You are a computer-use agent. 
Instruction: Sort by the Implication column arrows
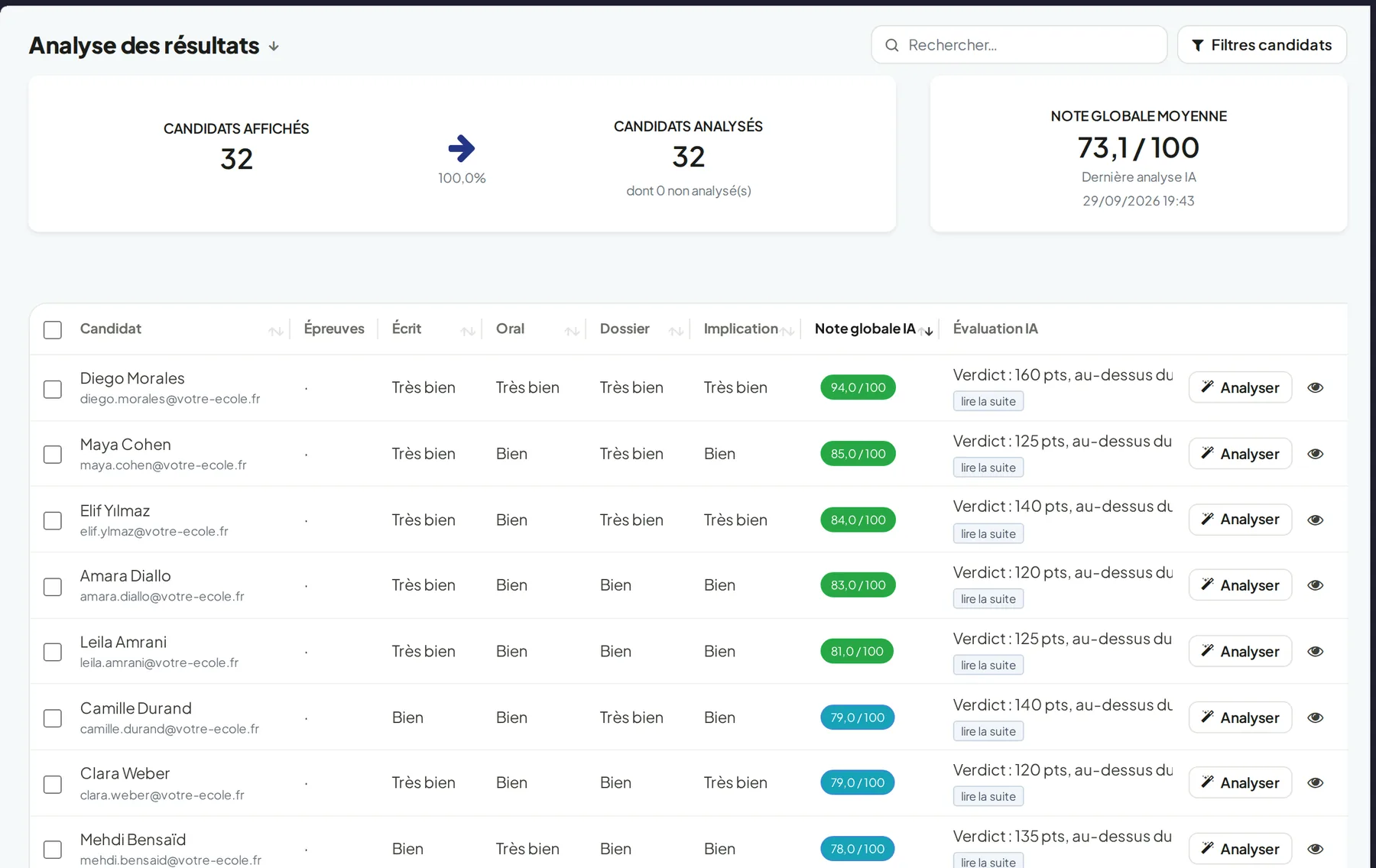point(787,331)
